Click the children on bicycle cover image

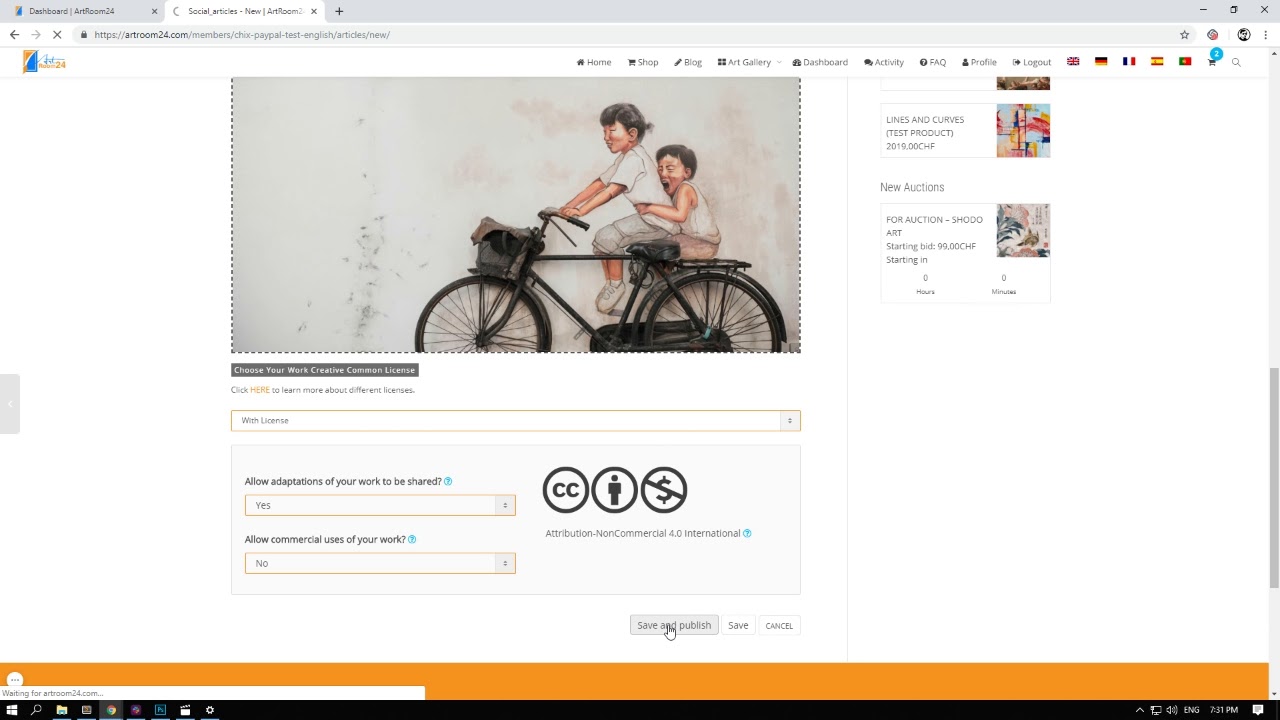coord(516,214)
